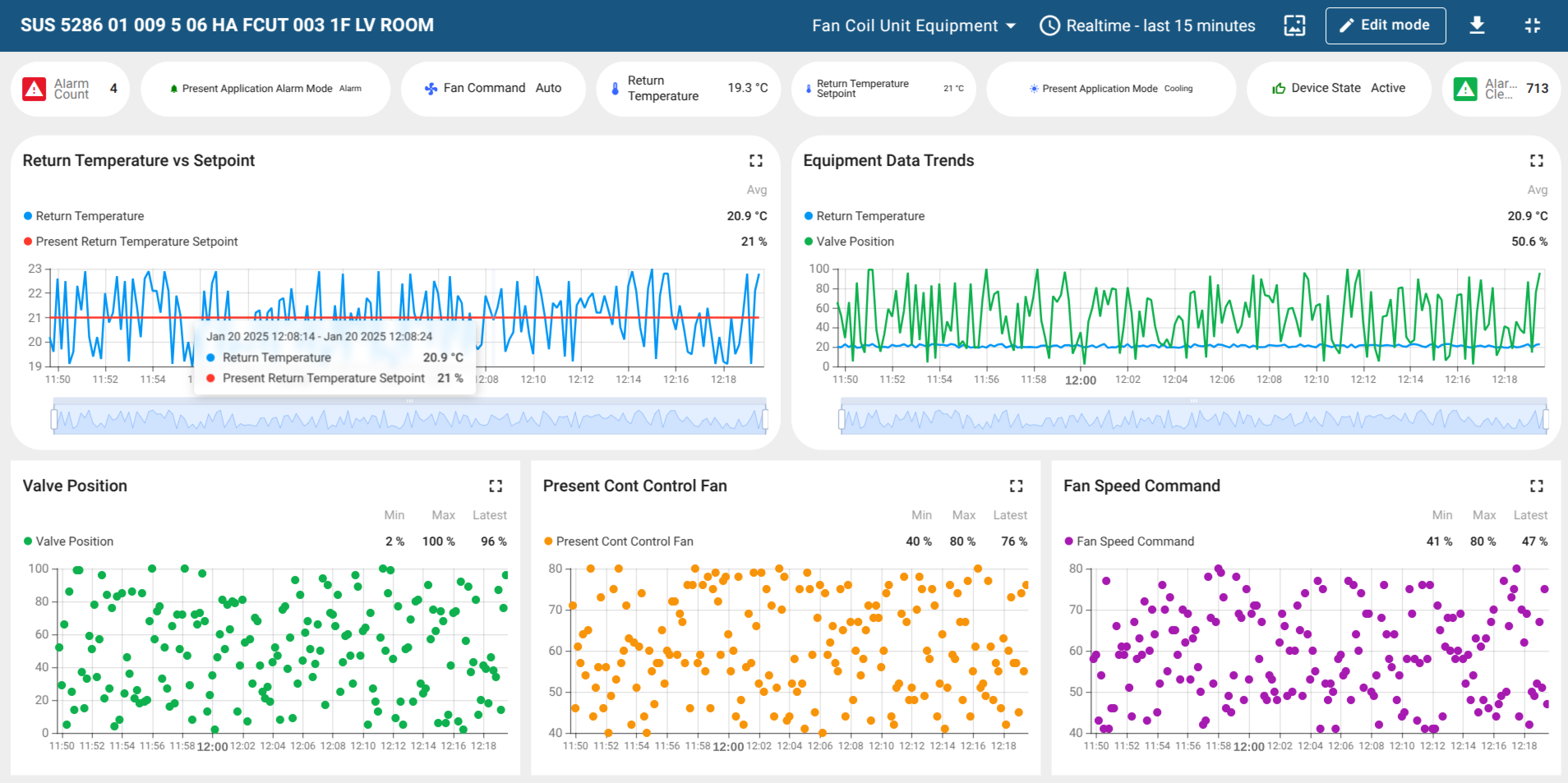Expand the Valve Position chart fullscreen
1568x783 pixels.
496,486
